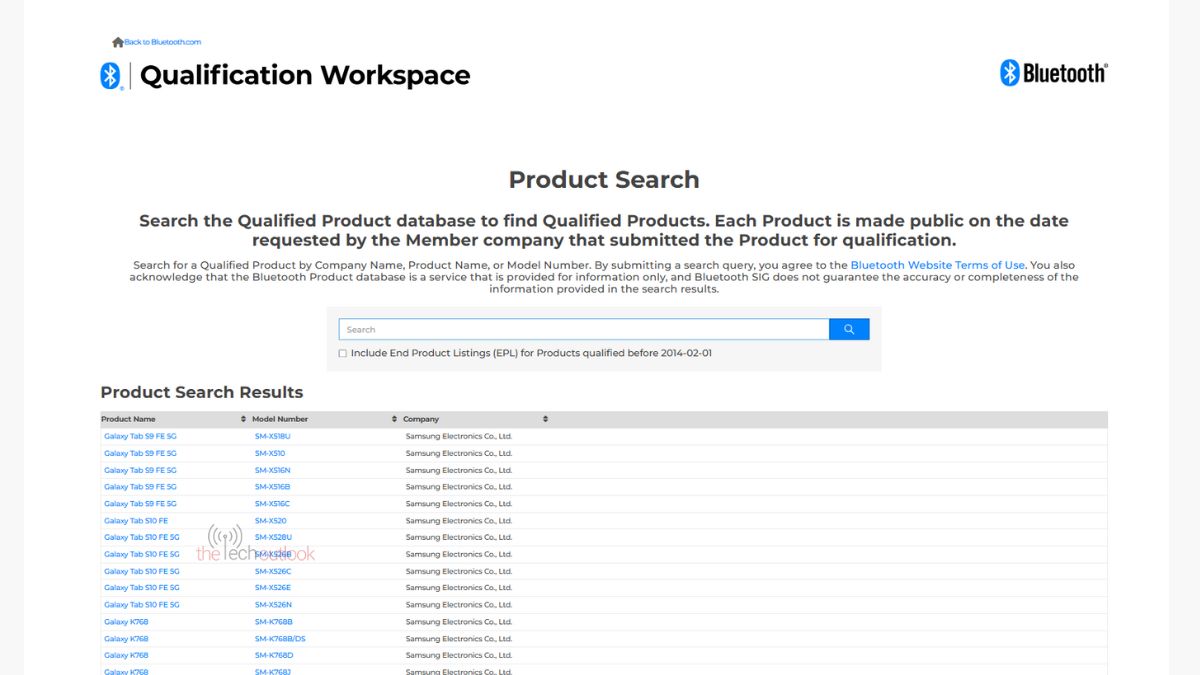This screenshot has width=1200, height=675.
Task: Open model number SM-K768B/DS
Action: 280,639
